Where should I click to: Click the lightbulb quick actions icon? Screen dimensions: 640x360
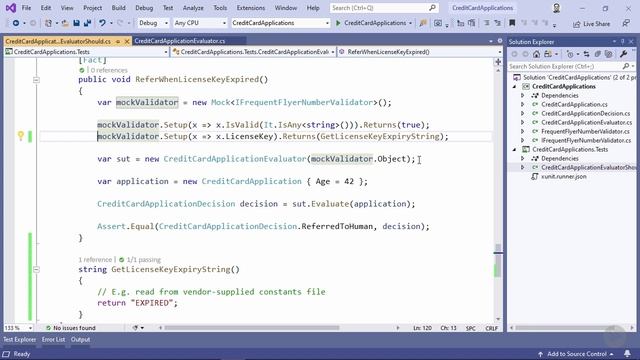[x=20, y=136]
